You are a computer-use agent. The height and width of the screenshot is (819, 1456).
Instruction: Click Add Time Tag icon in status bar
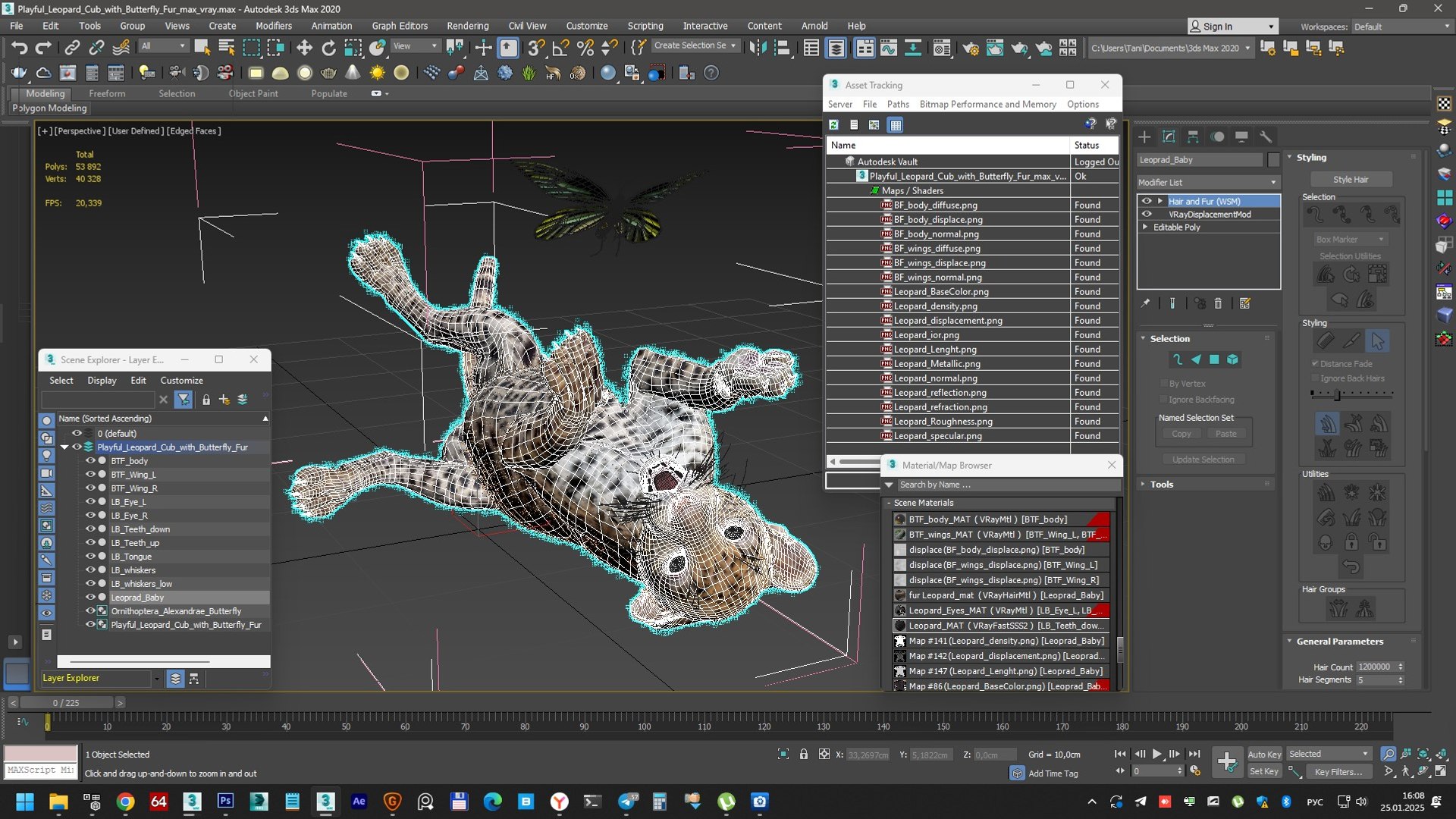pos(1017,773)
